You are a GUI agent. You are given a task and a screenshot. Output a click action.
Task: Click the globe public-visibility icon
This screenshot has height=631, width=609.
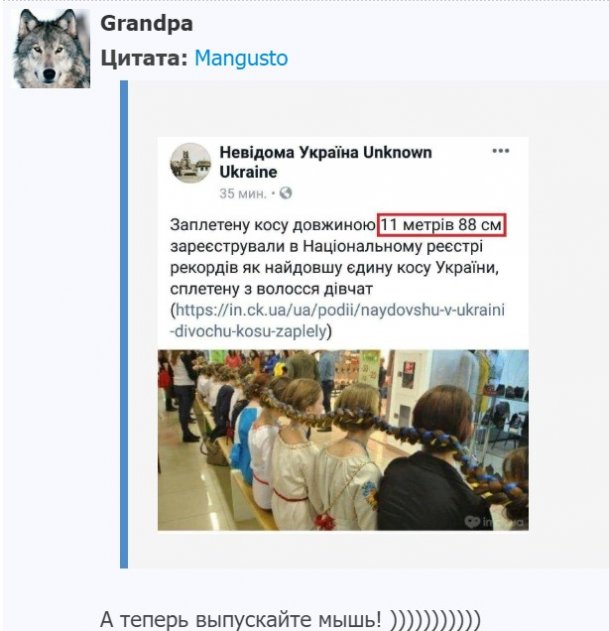tap(285, 193)
